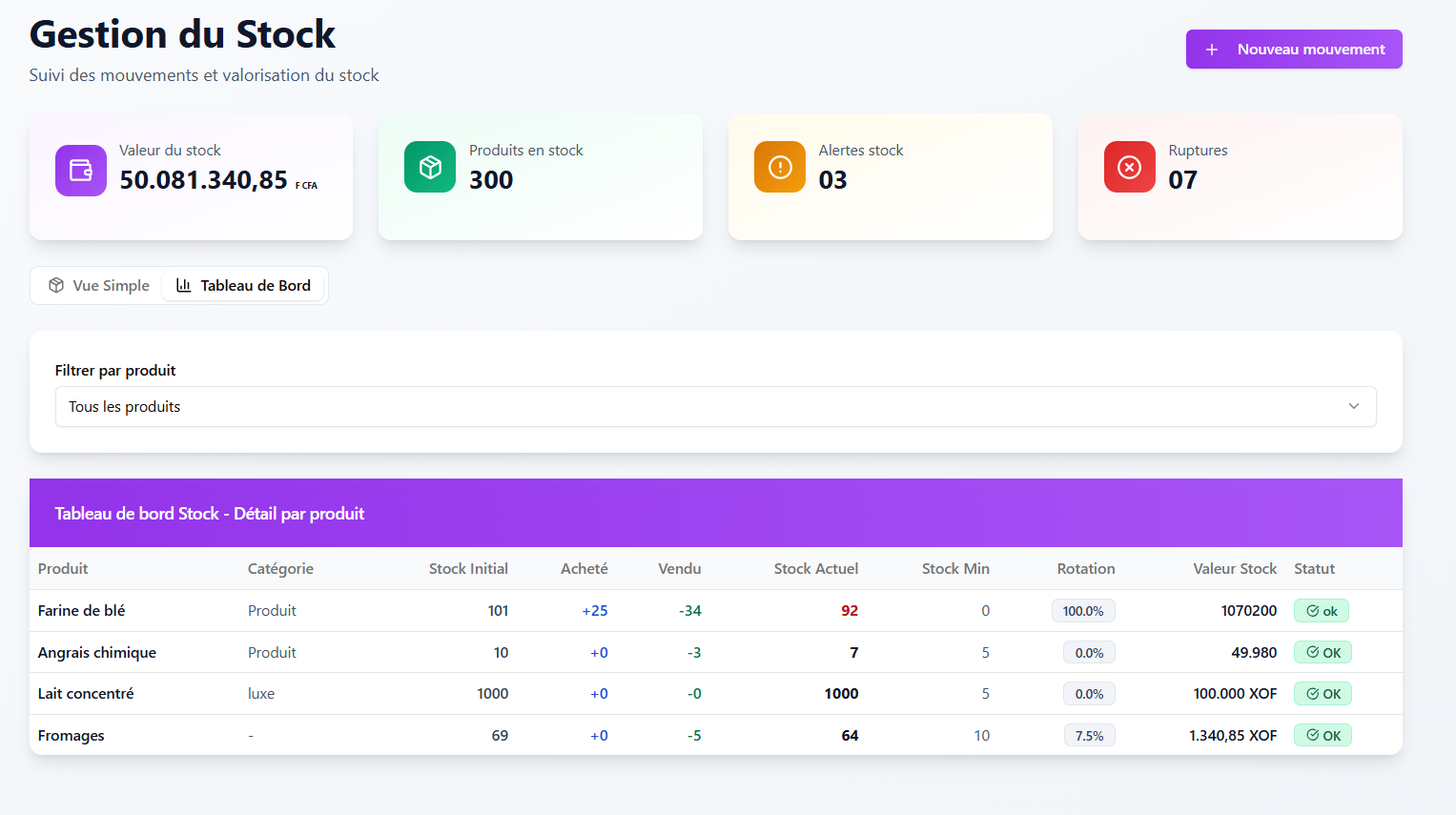Click the red X icon for Ruptures

(1129, 167)
